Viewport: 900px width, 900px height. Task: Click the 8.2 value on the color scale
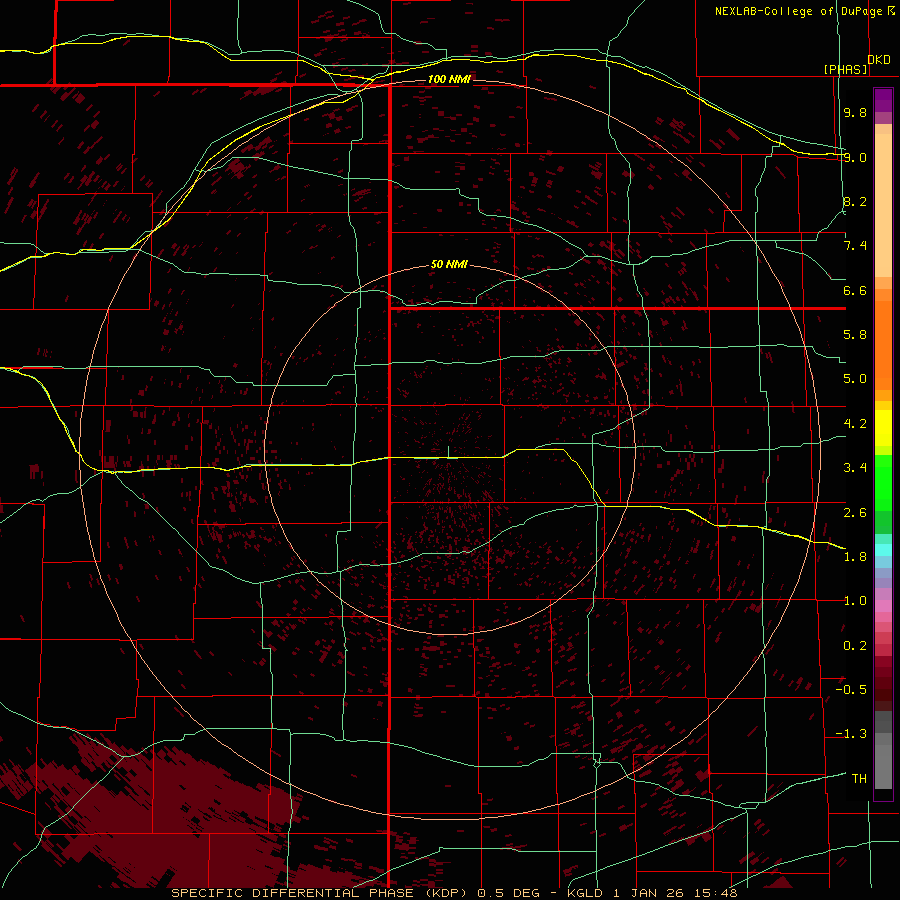tap(855, 201)
